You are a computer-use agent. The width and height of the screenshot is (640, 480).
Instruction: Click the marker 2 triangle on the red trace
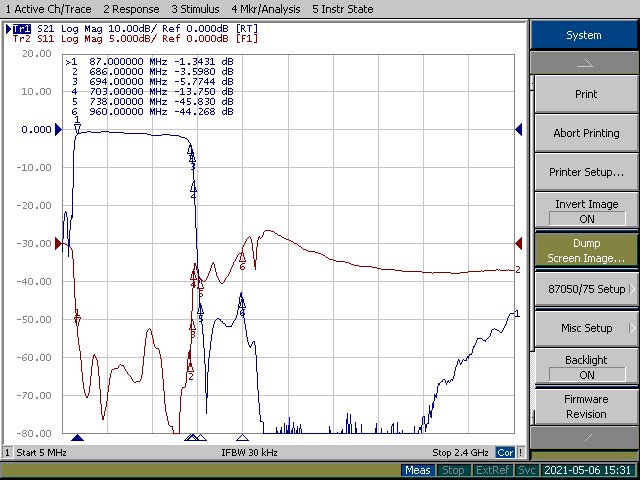click(x=190, y=366)
